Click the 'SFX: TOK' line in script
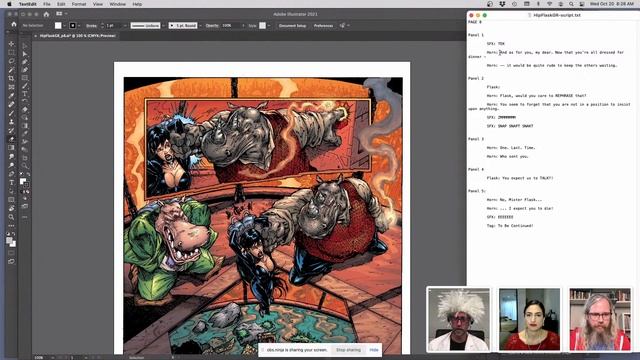 point(496,44)
